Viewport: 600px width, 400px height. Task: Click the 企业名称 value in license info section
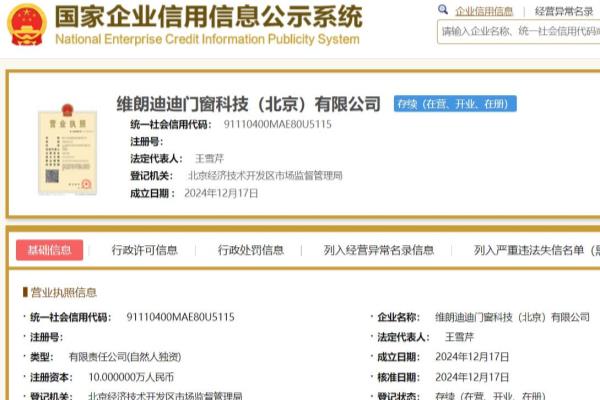coord(512,317)
